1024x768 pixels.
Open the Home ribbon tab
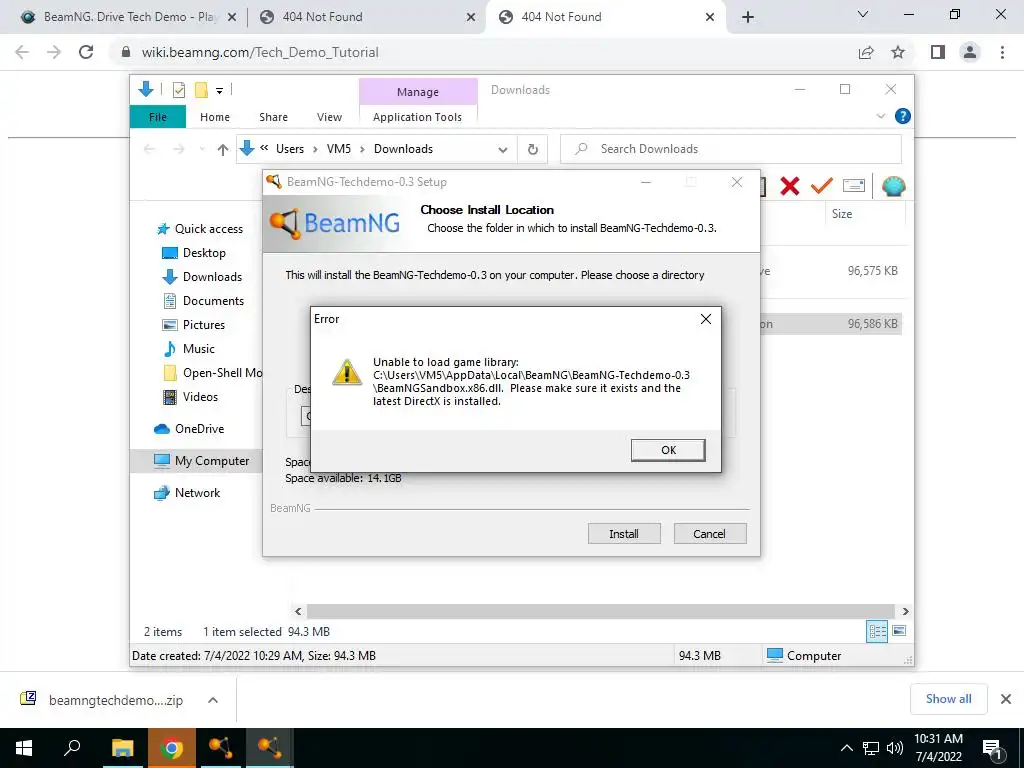(x=215, y=117)
